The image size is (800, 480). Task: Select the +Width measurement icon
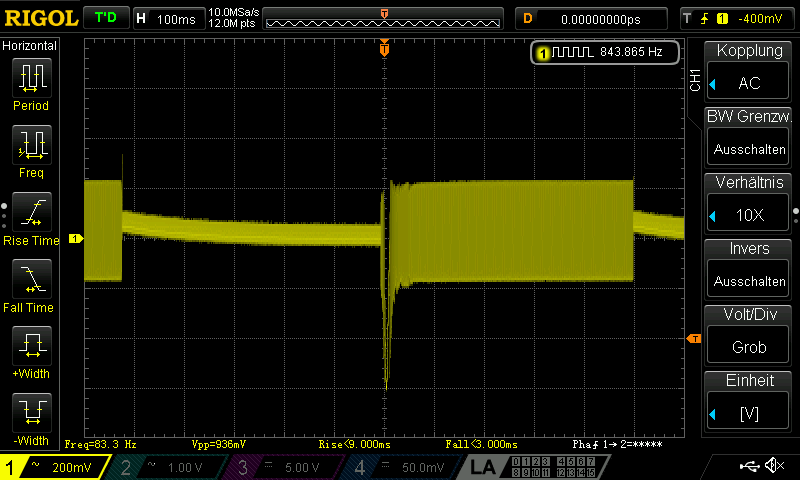tap(32, 345)
